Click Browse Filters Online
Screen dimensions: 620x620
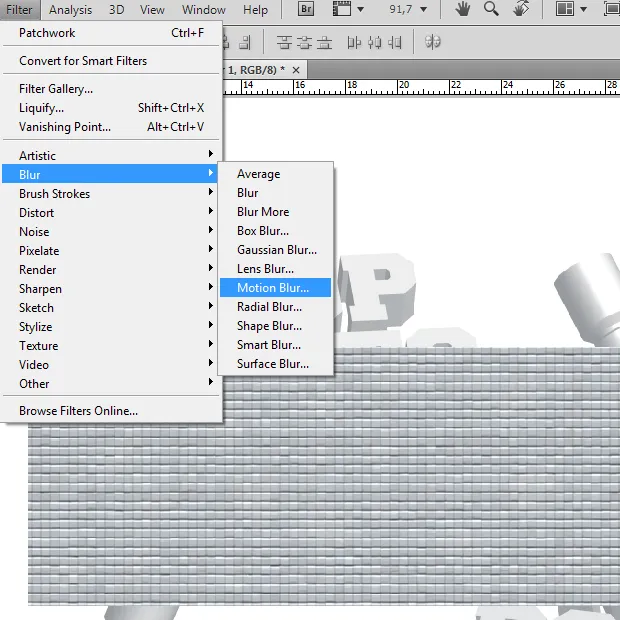click(x=78, y=411)
